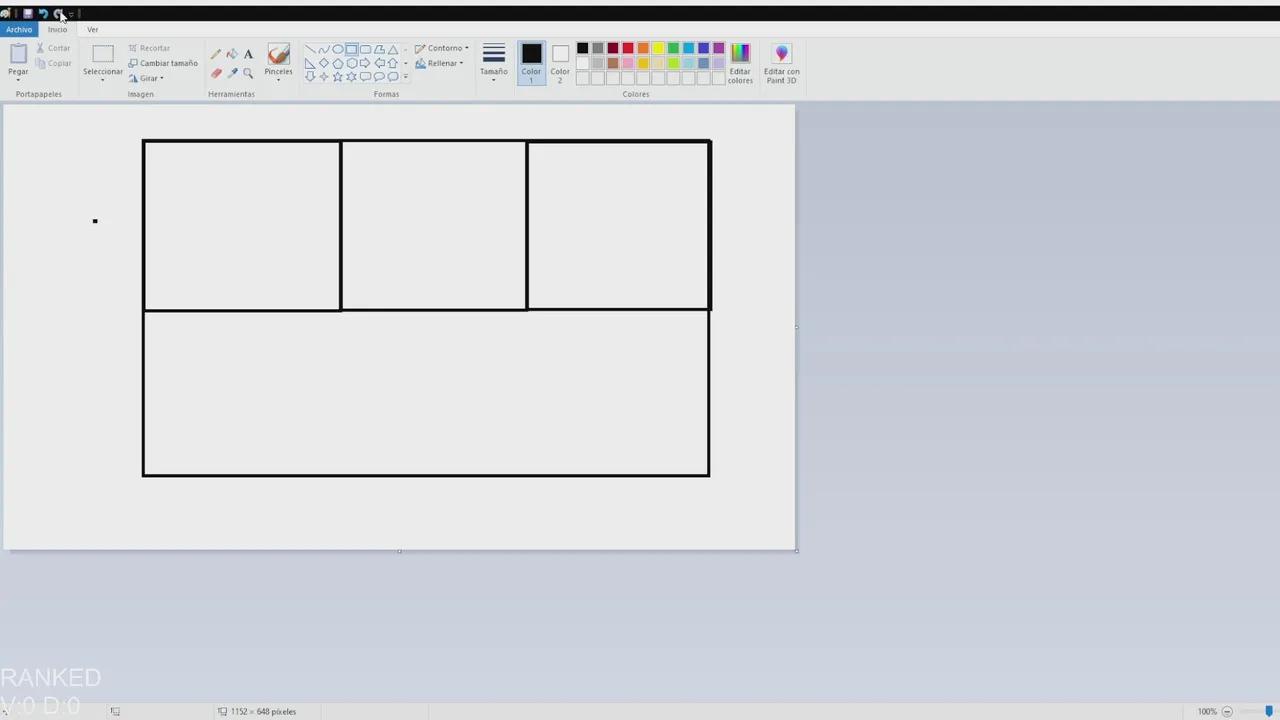The image size is (1280, 720).
Task: Select the Eraser tool
Action: 215,74
